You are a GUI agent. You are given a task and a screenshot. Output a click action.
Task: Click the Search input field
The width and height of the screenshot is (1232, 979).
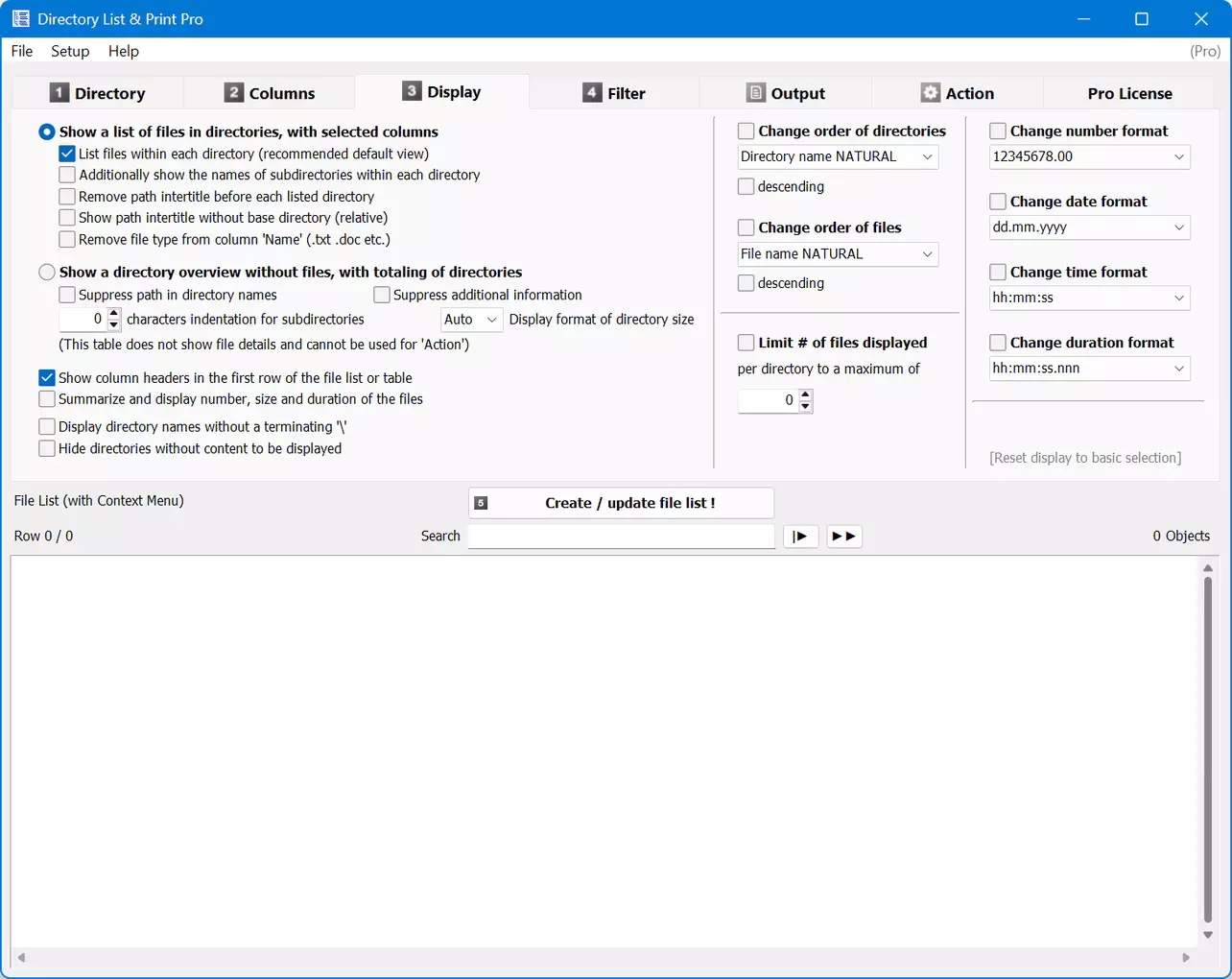point(621,536)
